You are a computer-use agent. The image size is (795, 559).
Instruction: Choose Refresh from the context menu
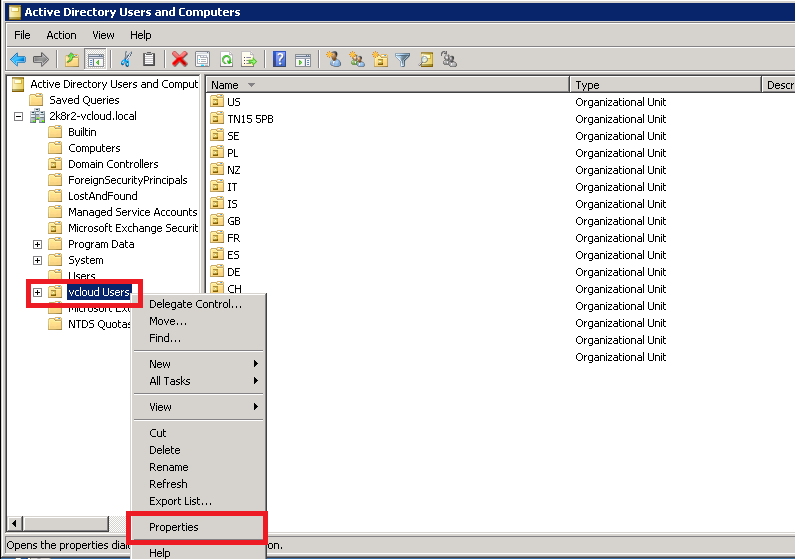pyautogui.click(x=198, y=484)
